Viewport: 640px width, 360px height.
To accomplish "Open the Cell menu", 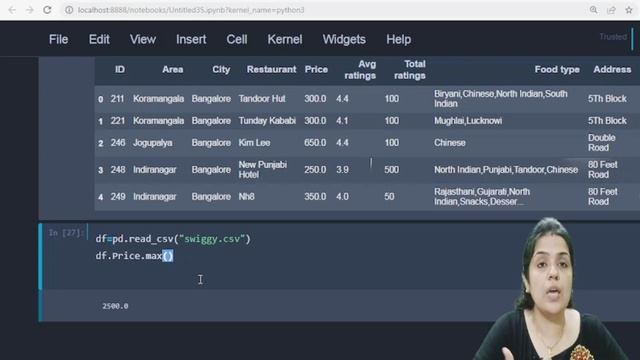I will pyautogui.click(x=237, y=40).
